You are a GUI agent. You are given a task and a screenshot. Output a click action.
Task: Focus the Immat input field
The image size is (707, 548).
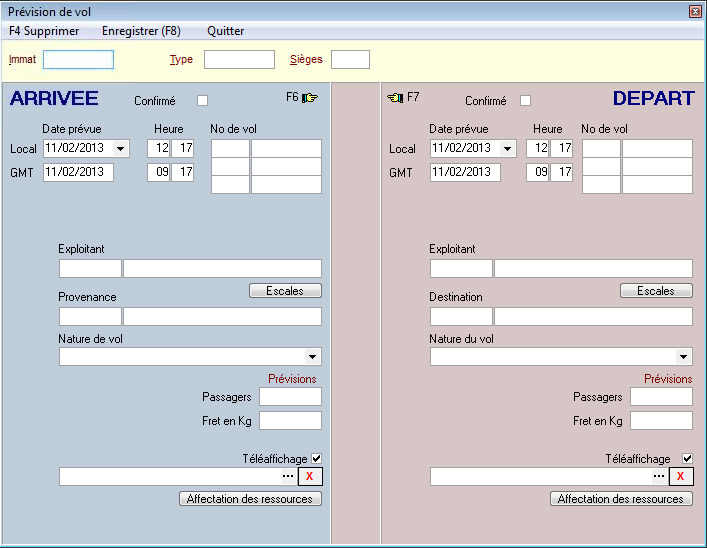[x=78, y=60]
